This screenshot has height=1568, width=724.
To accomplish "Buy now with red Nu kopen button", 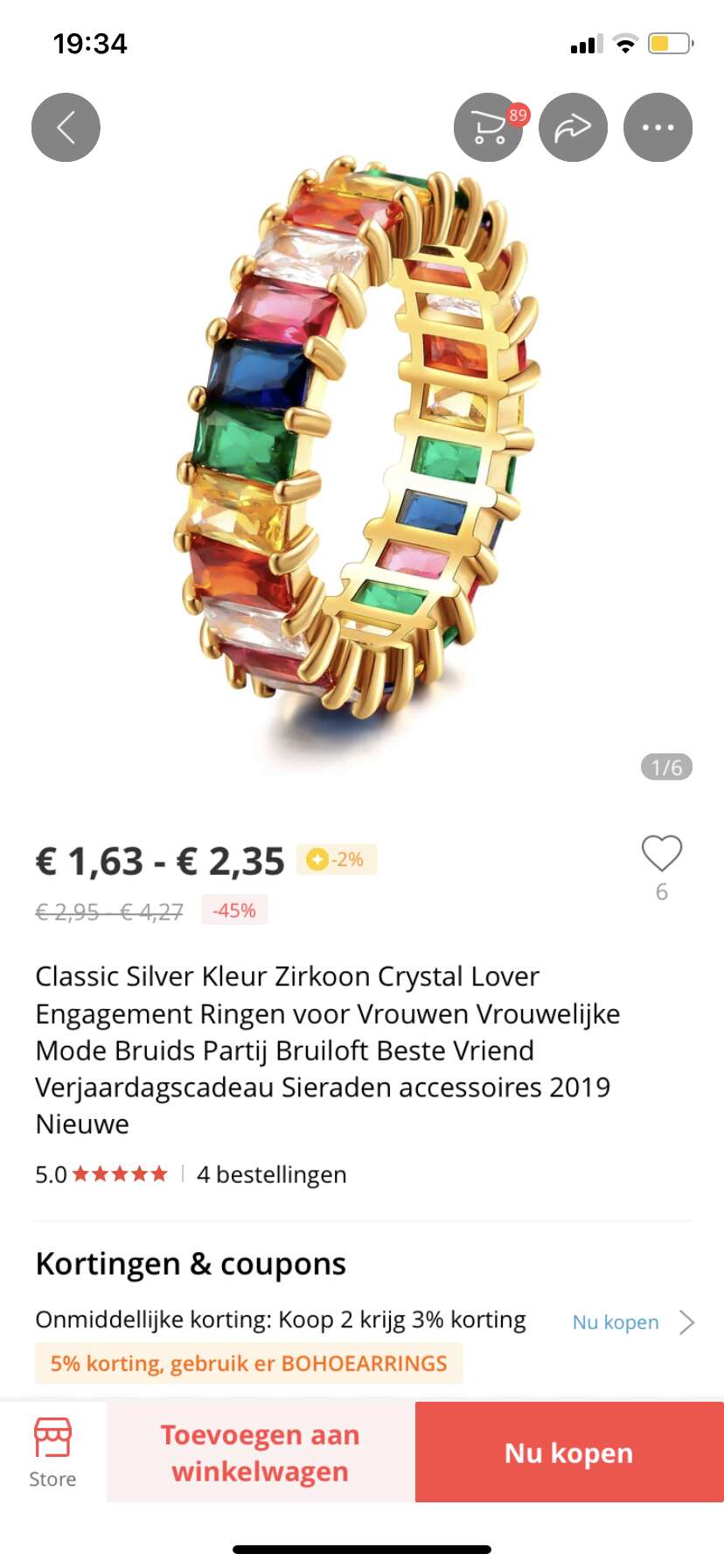I will [569, 1452].
